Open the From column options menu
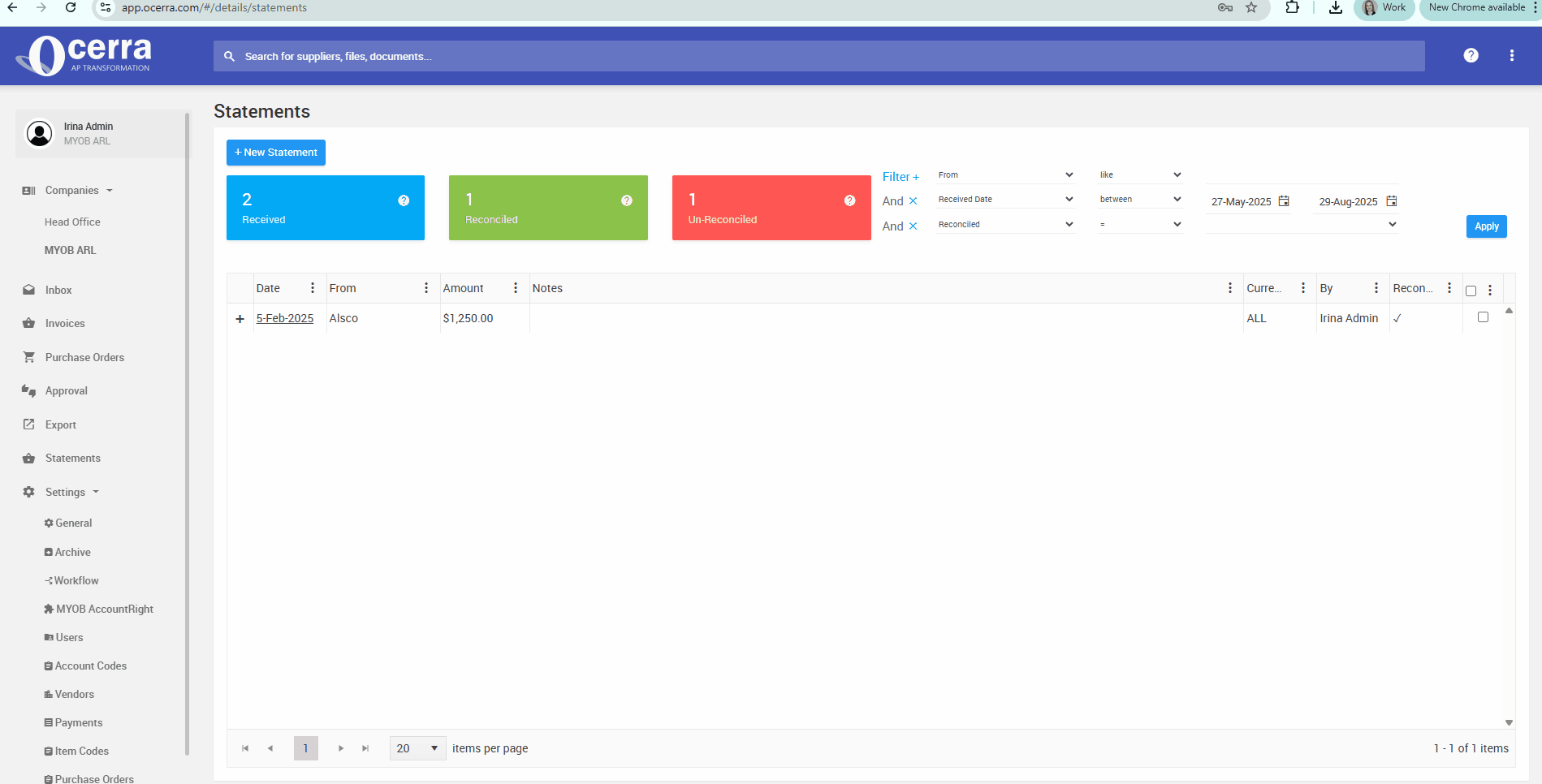 [426, 288]
